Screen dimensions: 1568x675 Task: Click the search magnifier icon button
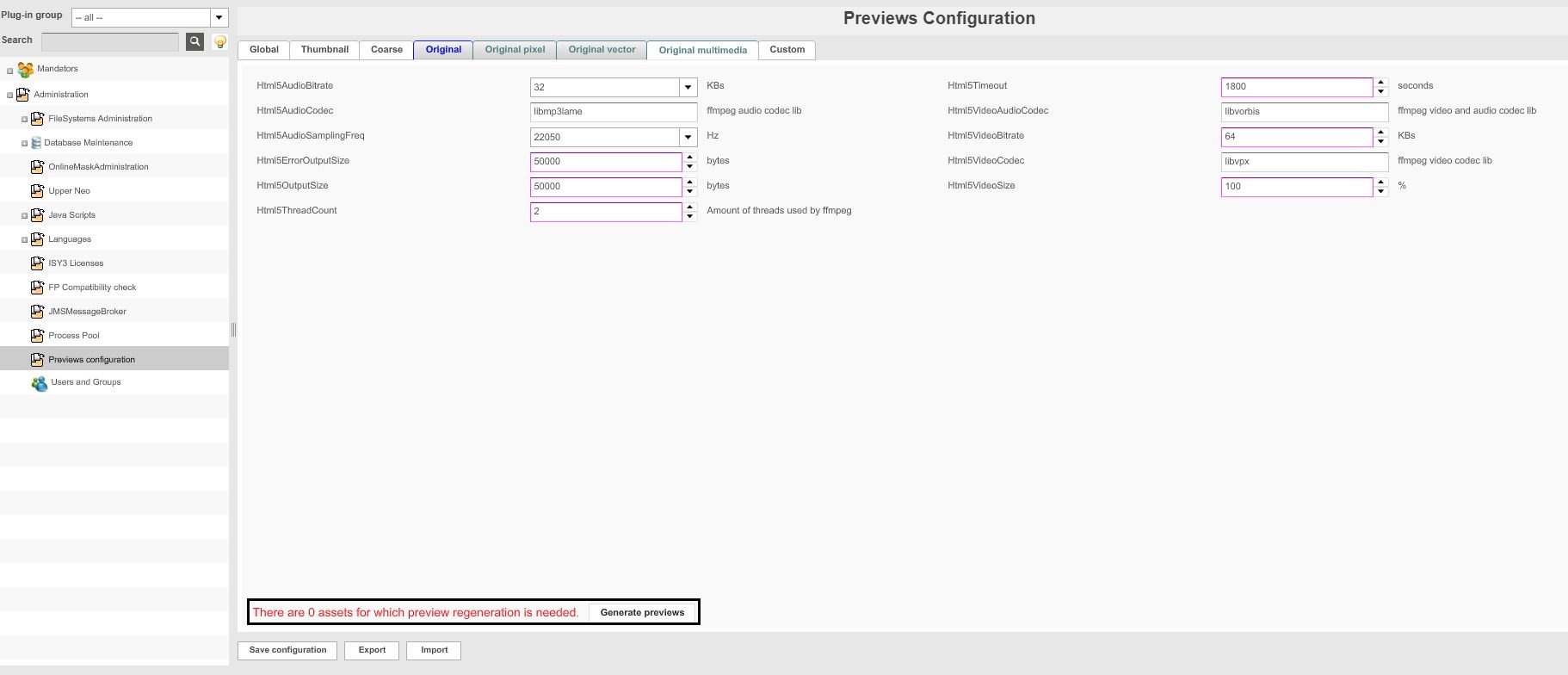(194, 41)
